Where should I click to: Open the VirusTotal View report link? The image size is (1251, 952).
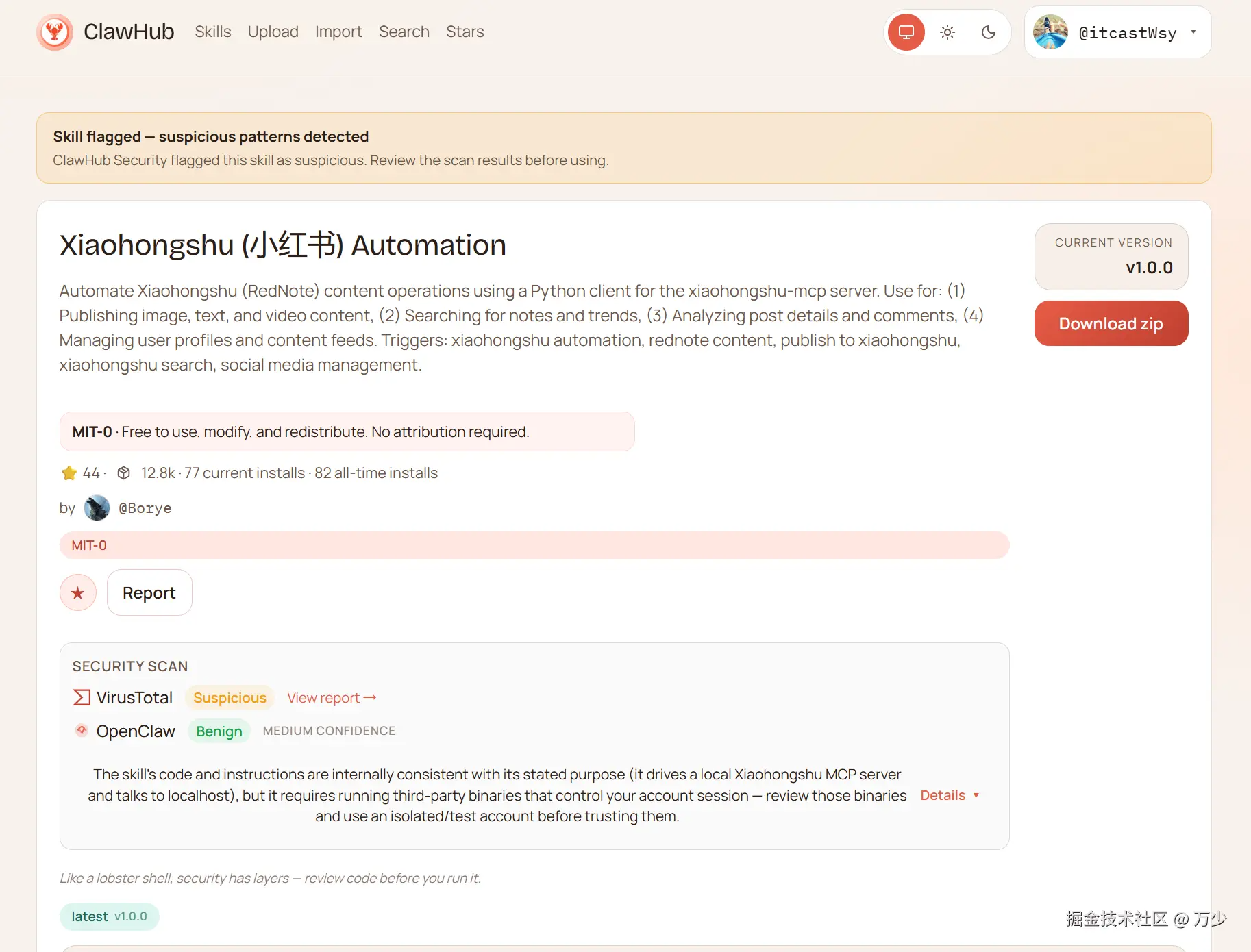[x=332, y=698]
